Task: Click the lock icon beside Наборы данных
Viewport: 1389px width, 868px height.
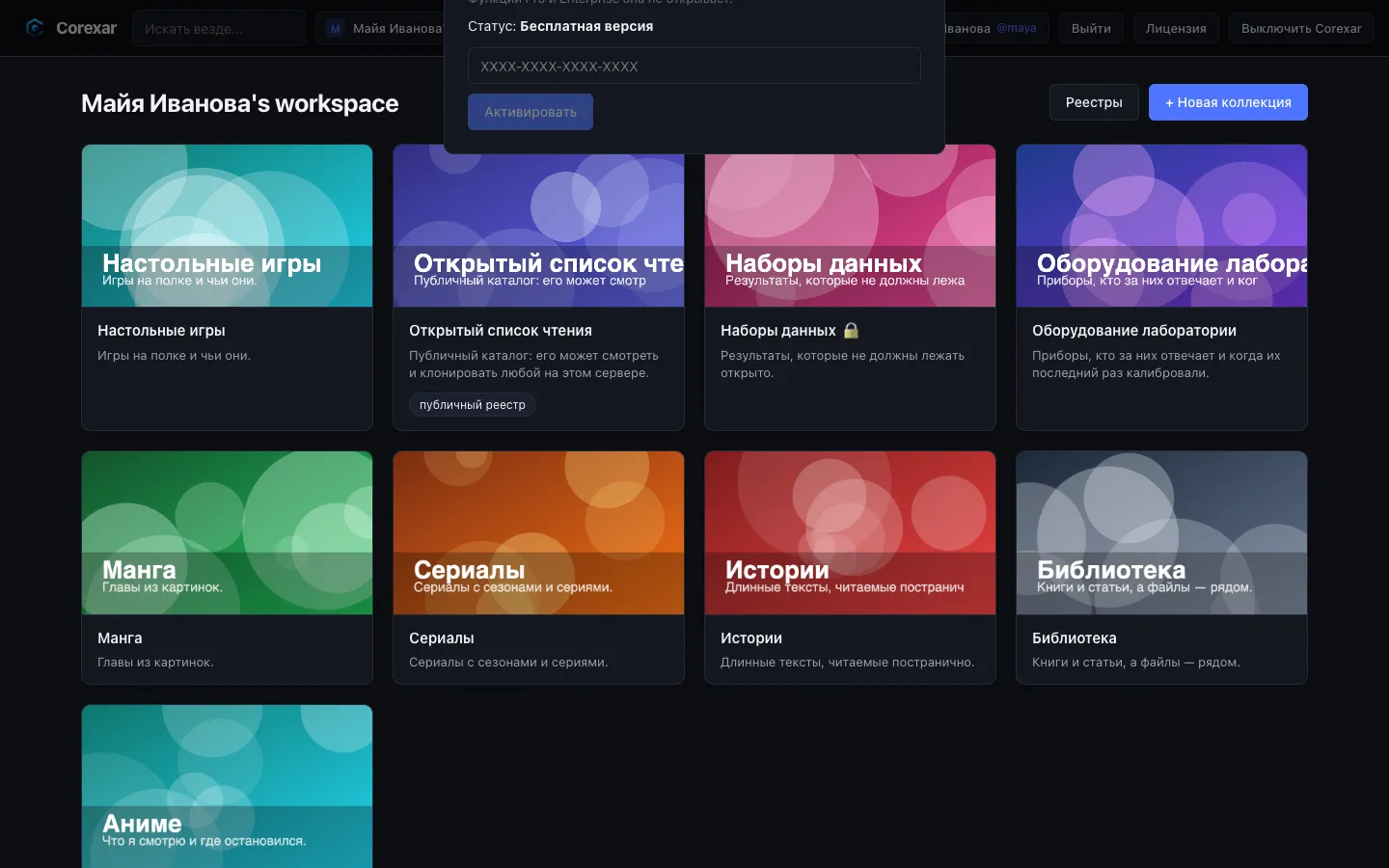Action: (851, 331)
